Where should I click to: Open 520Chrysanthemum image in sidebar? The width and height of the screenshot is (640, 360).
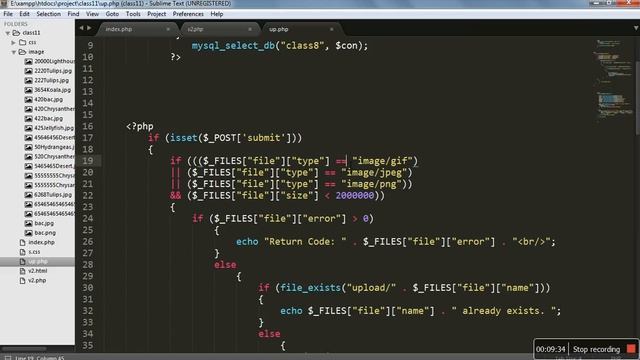click(54, 157)
